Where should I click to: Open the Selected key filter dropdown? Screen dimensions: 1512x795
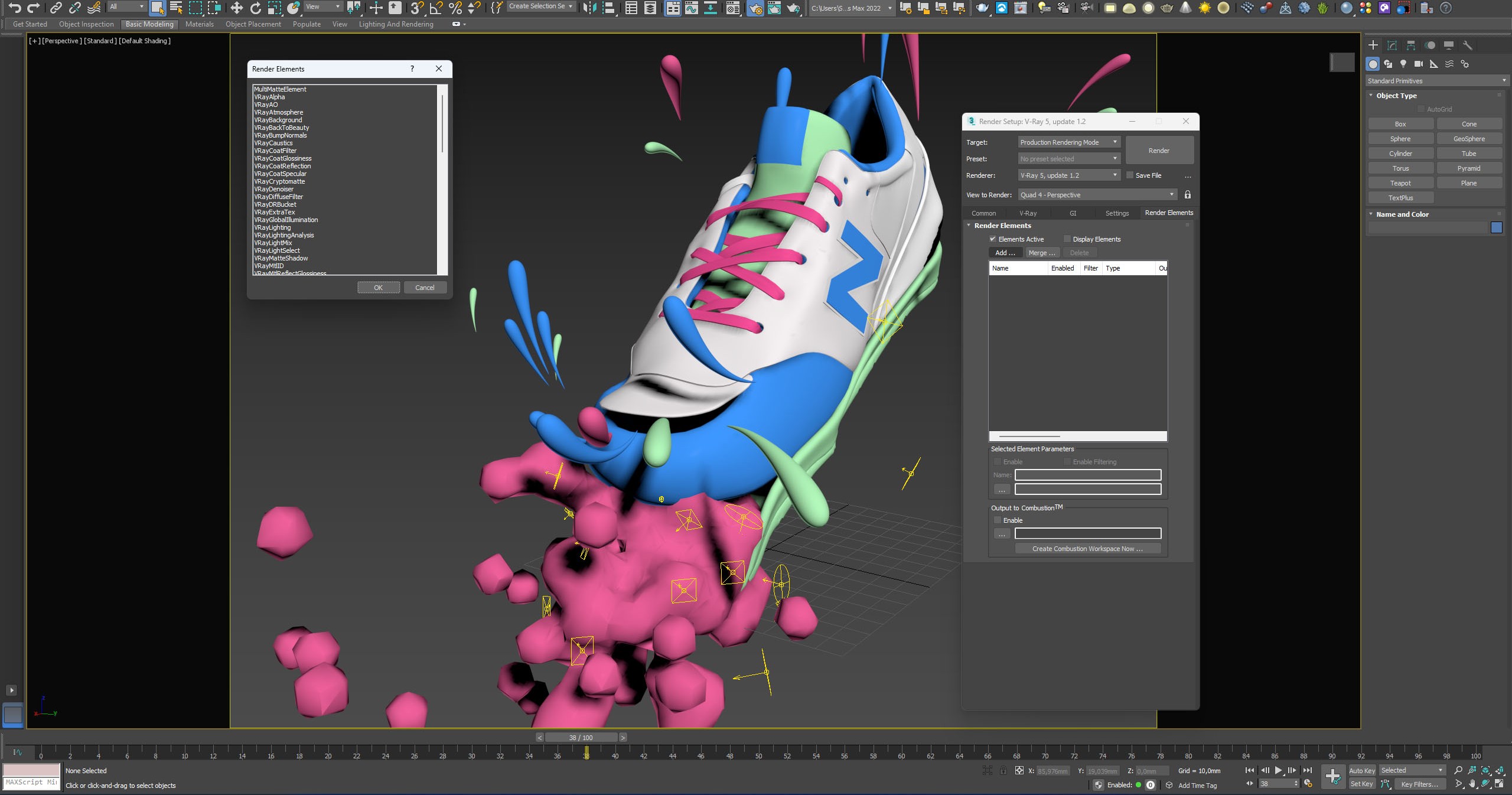click(1412, 770)
